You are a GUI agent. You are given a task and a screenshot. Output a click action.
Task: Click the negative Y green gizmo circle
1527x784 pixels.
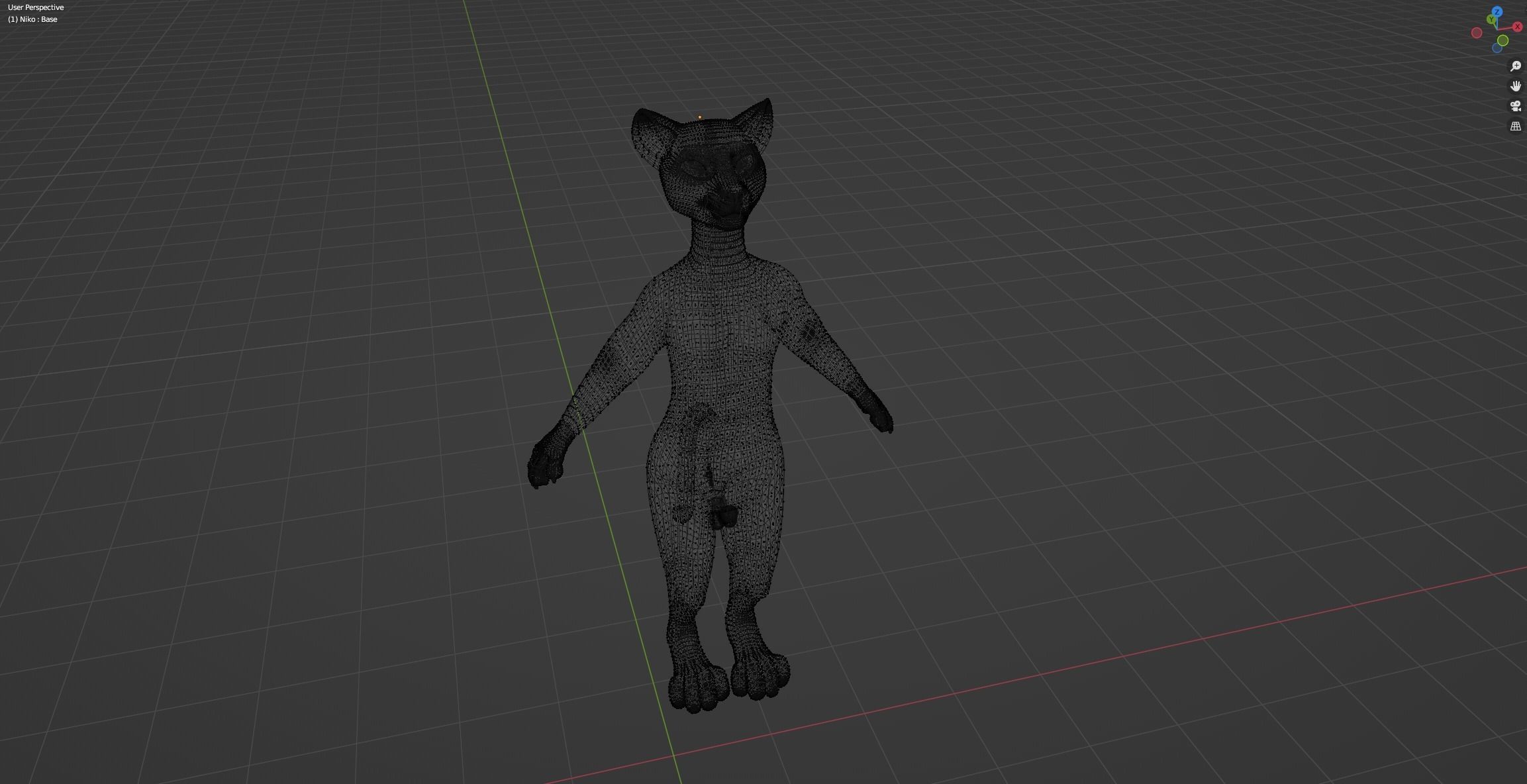pyautogui.click(x=1502, y=41)
